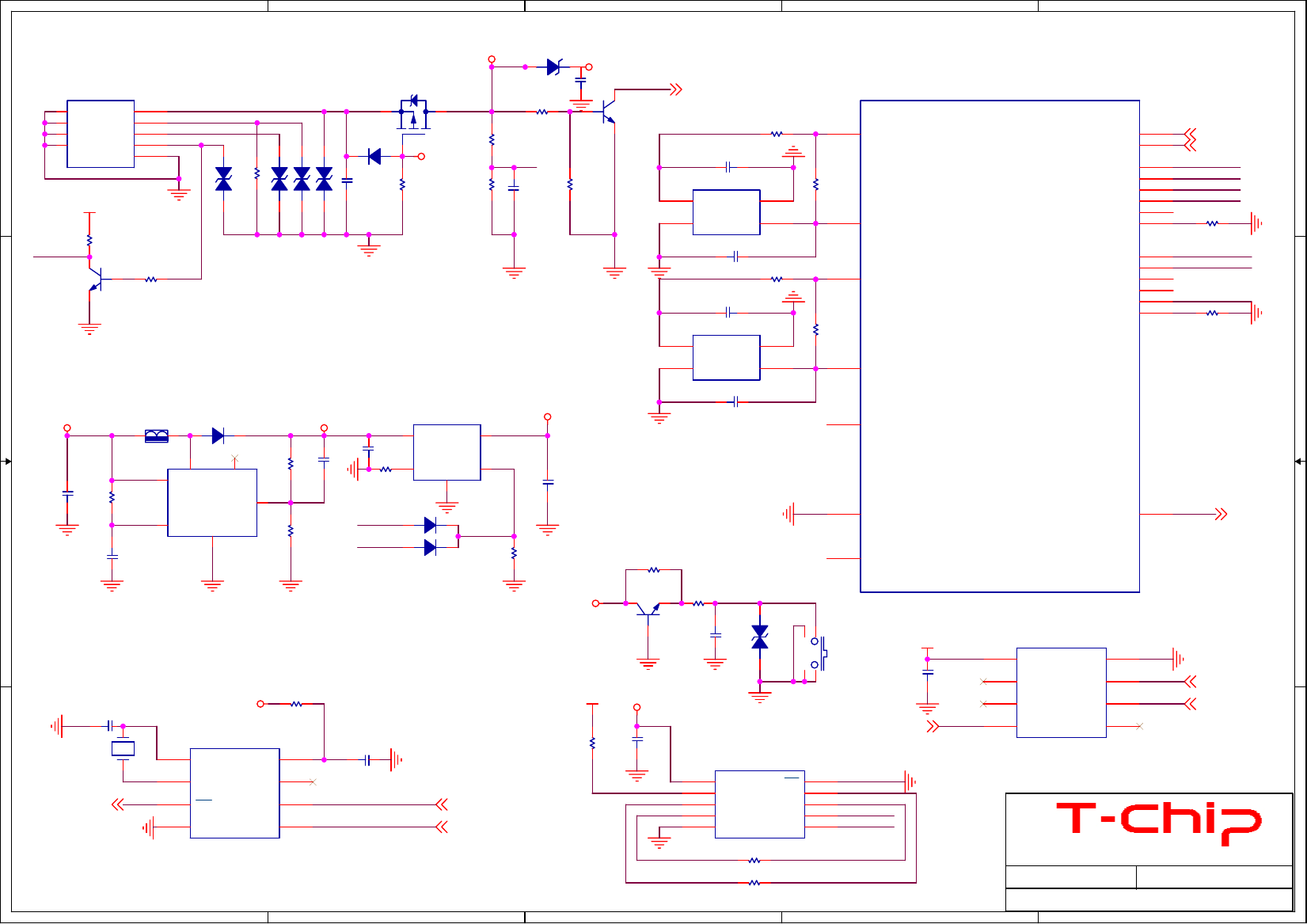The height and width of the screenshot is (924, 1307).
Task: Select the MOSFET symbol on the top rail
Action: click(x=413, y=112)
